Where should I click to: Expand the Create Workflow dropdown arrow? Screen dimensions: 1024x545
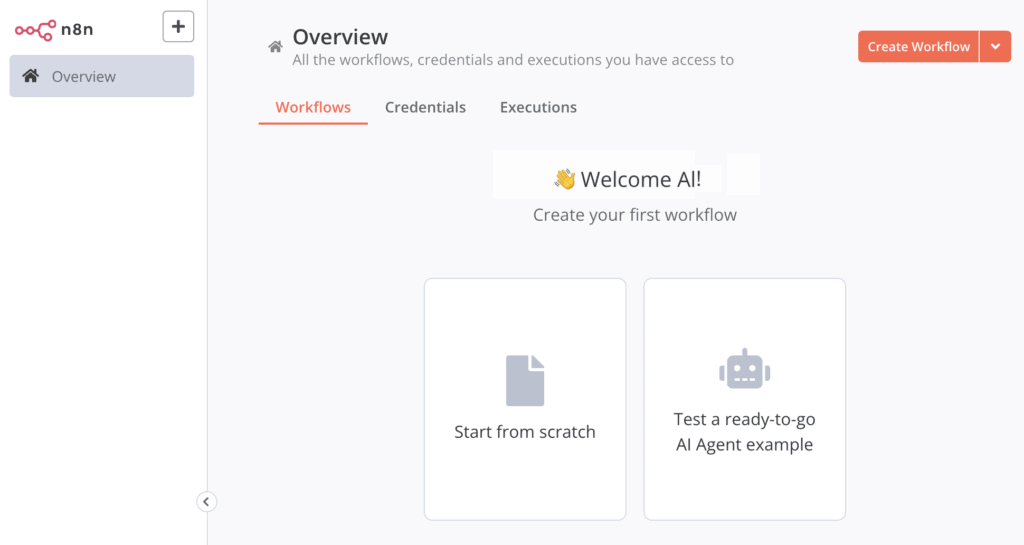tap(995, 47)
